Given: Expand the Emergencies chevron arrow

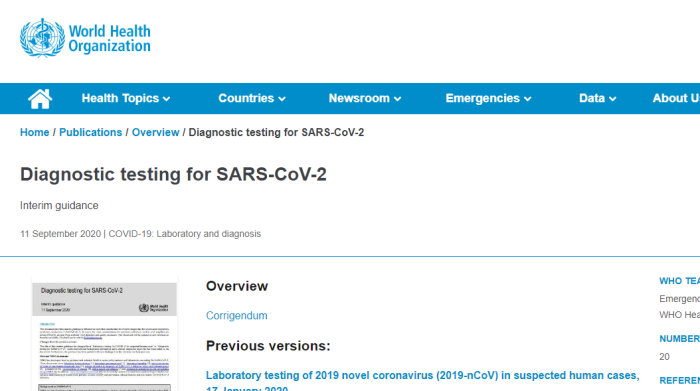Looking at the screenshot, I should coord(528,99).
